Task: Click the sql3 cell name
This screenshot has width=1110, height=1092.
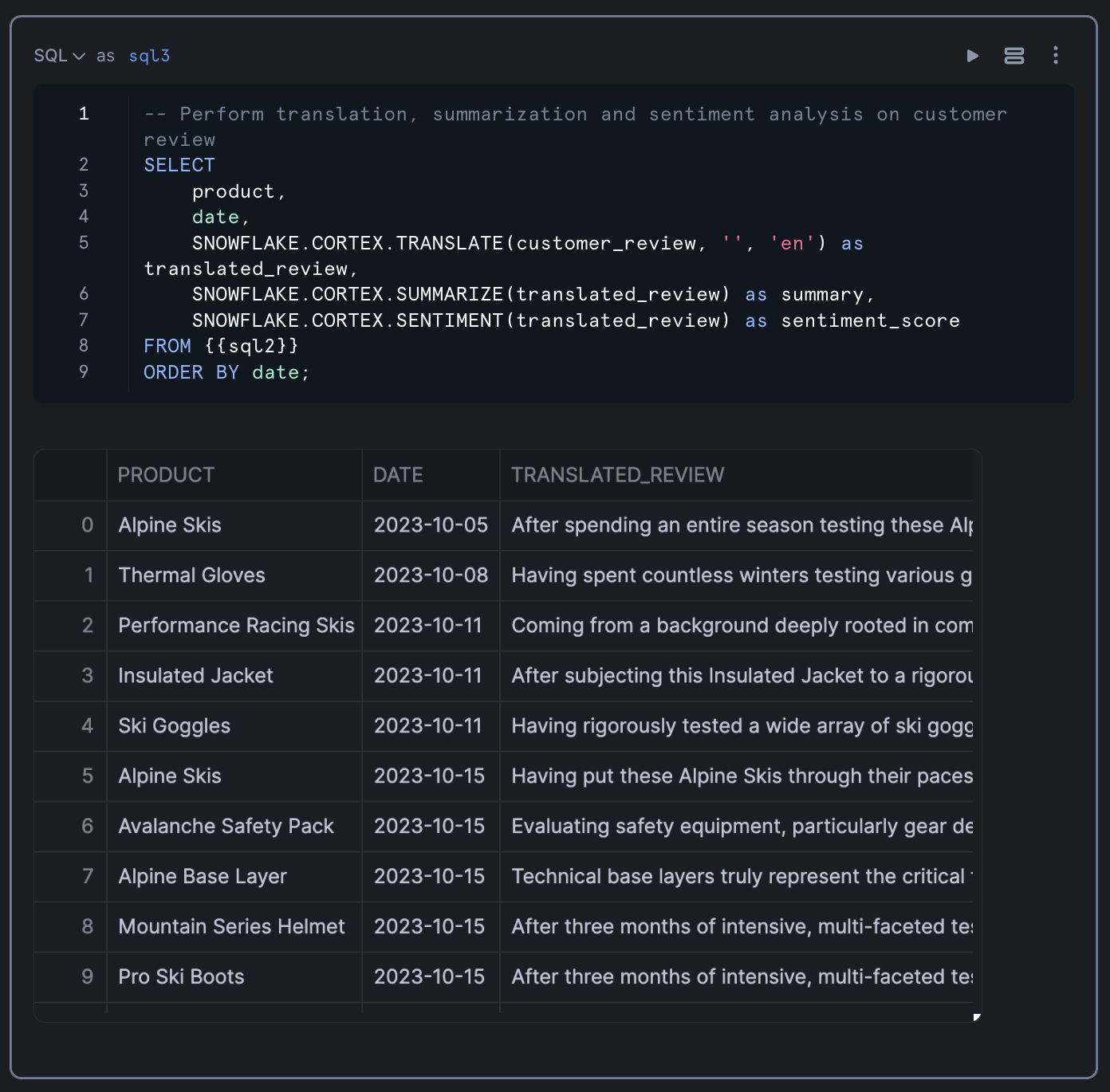Action: pos(149,56)
